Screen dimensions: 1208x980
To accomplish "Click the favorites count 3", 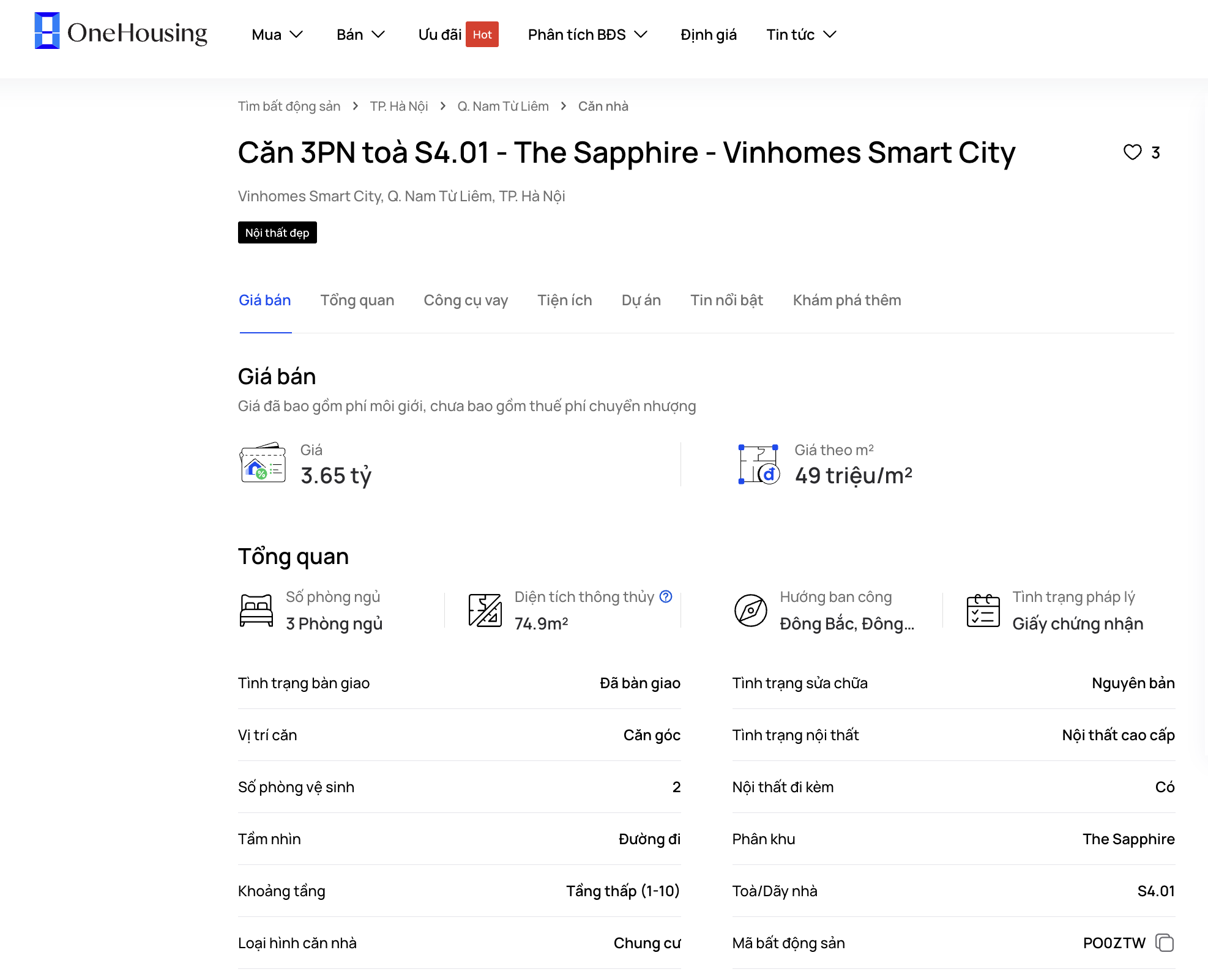I will (x=1155, y=152).
